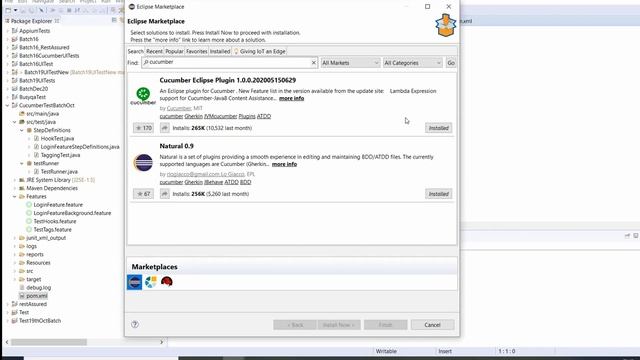
Task: Click the Cucumber plugin logo
Action: [x=143, y=96]
